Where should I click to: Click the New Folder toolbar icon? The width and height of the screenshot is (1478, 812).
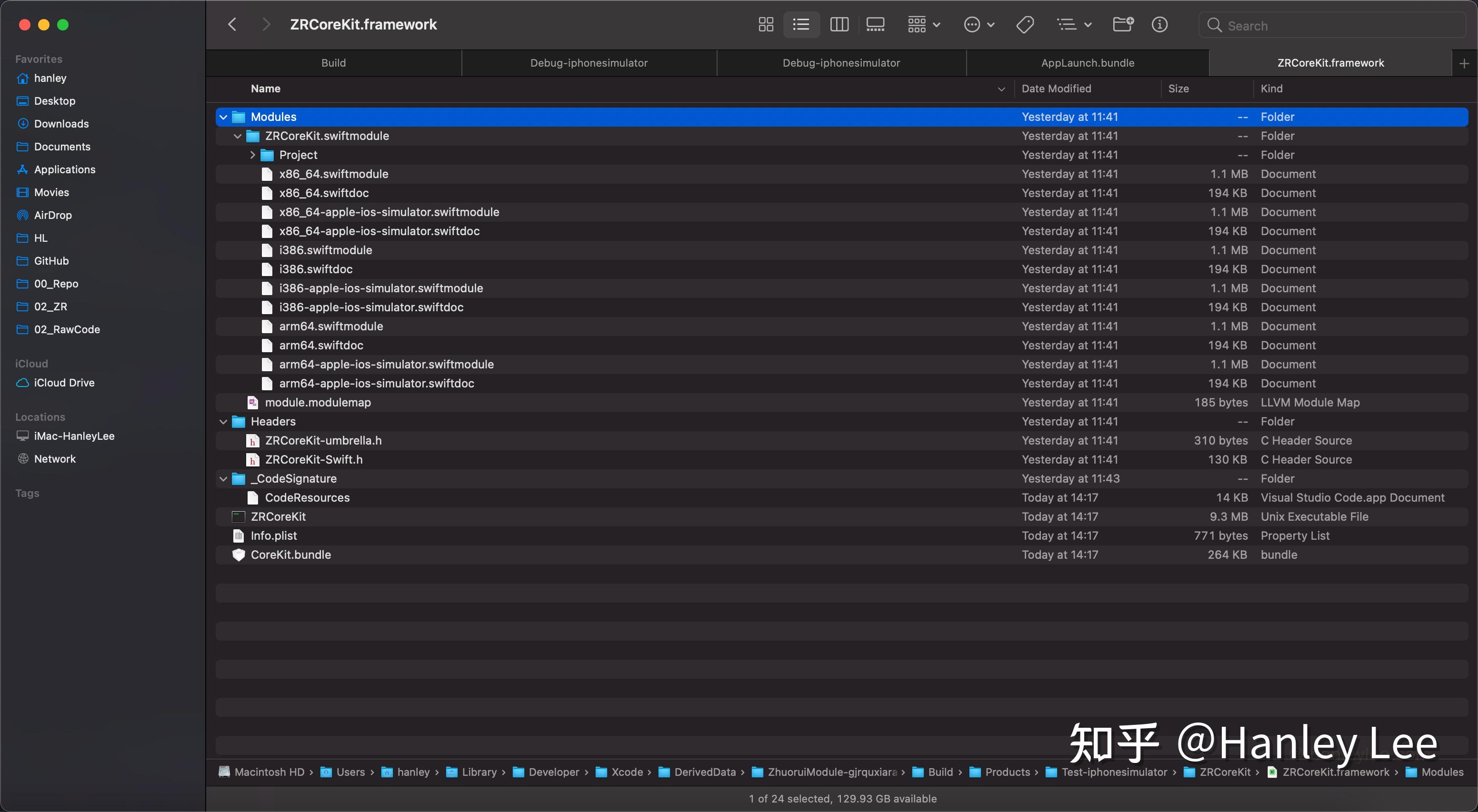1122,25
